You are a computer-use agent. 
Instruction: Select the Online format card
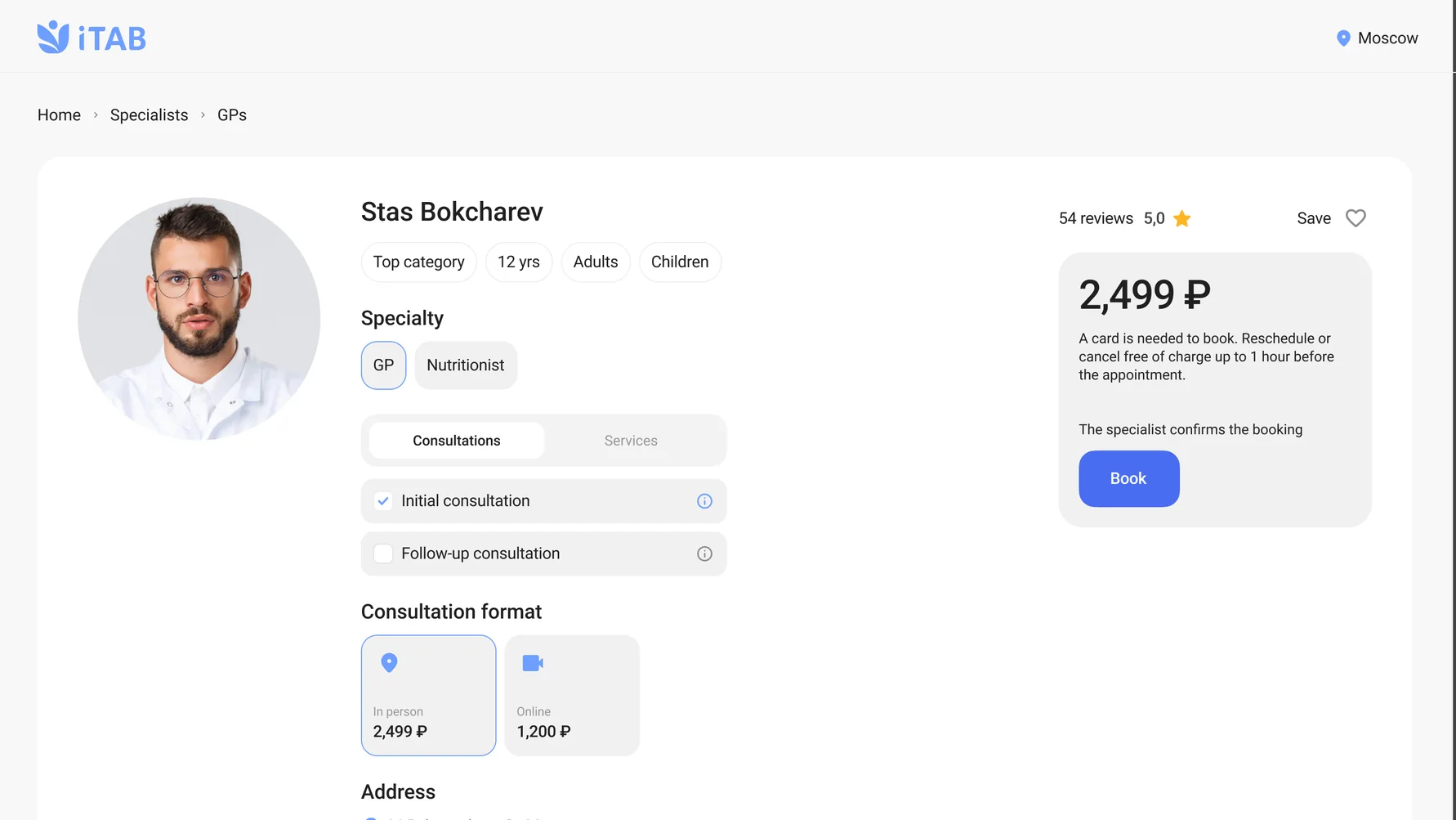coord(572,695)
